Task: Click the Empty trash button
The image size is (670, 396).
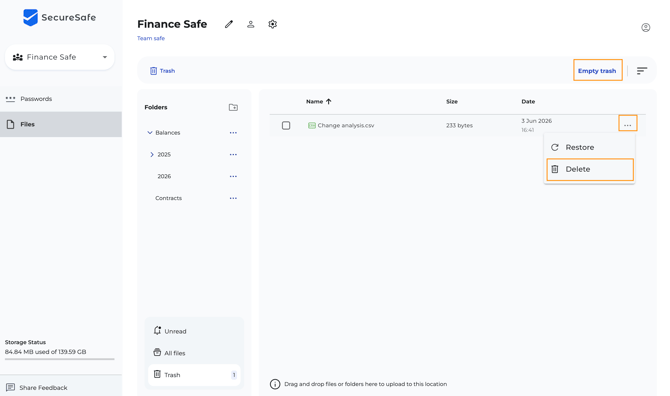Action: pos(597,70)
